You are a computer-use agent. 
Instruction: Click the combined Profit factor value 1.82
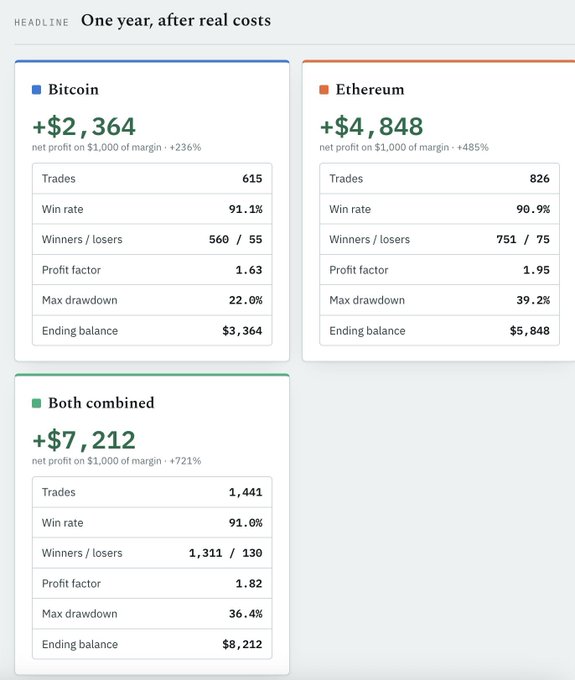(249, 583)
